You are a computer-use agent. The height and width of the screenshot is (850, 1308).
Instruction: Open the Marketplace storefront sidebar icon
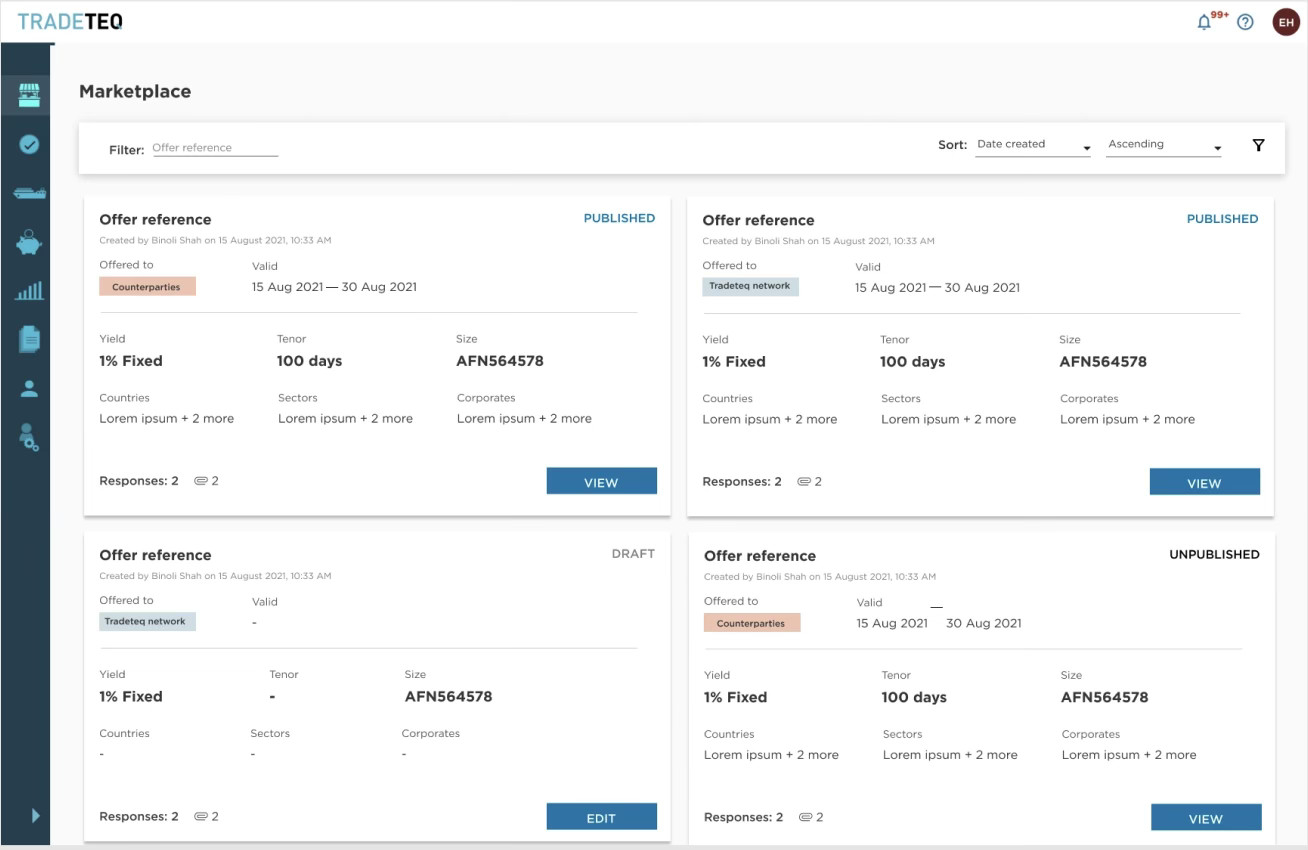pos(30,97)
